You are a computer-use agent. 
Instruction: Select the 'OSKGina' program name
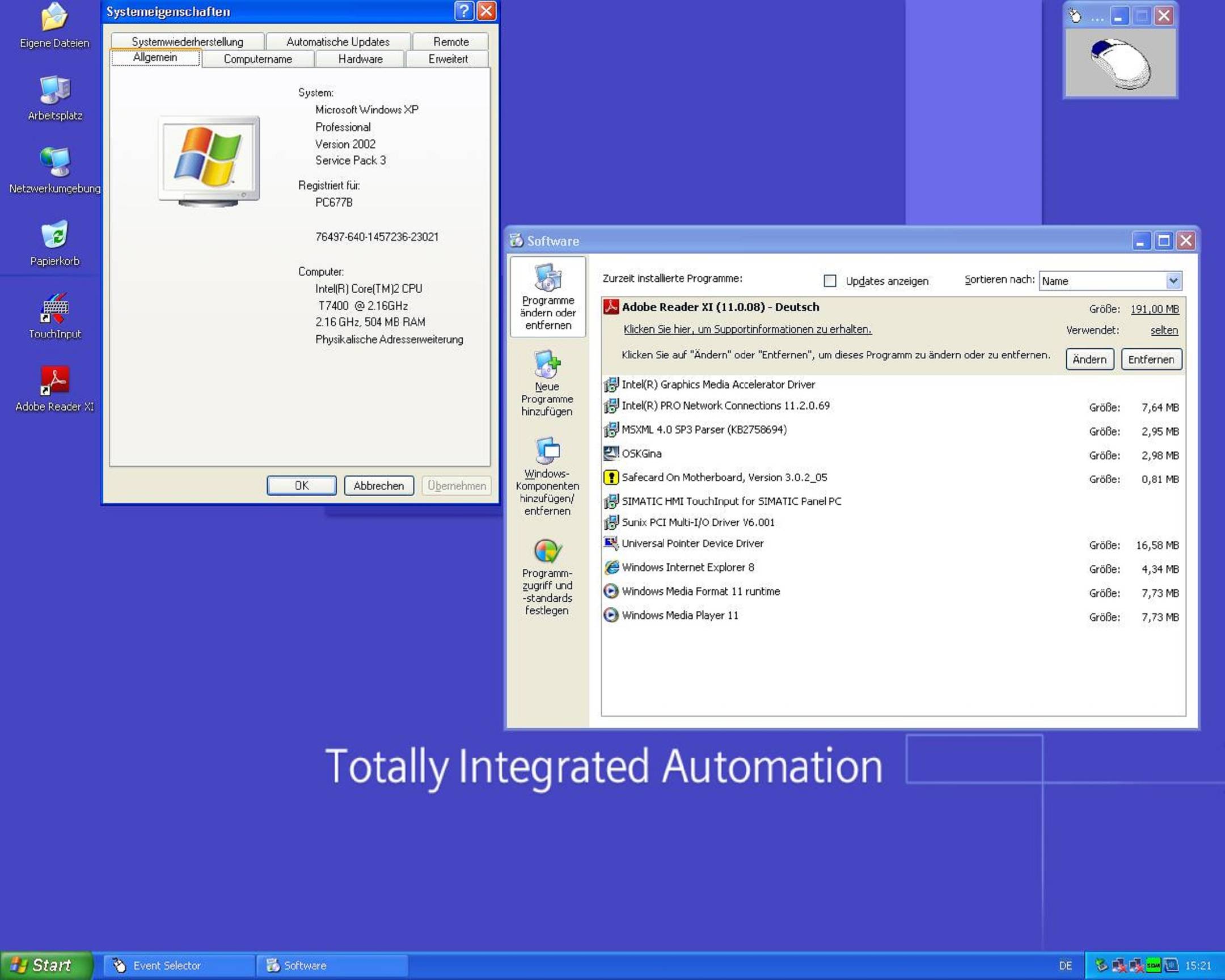(641, 453)
